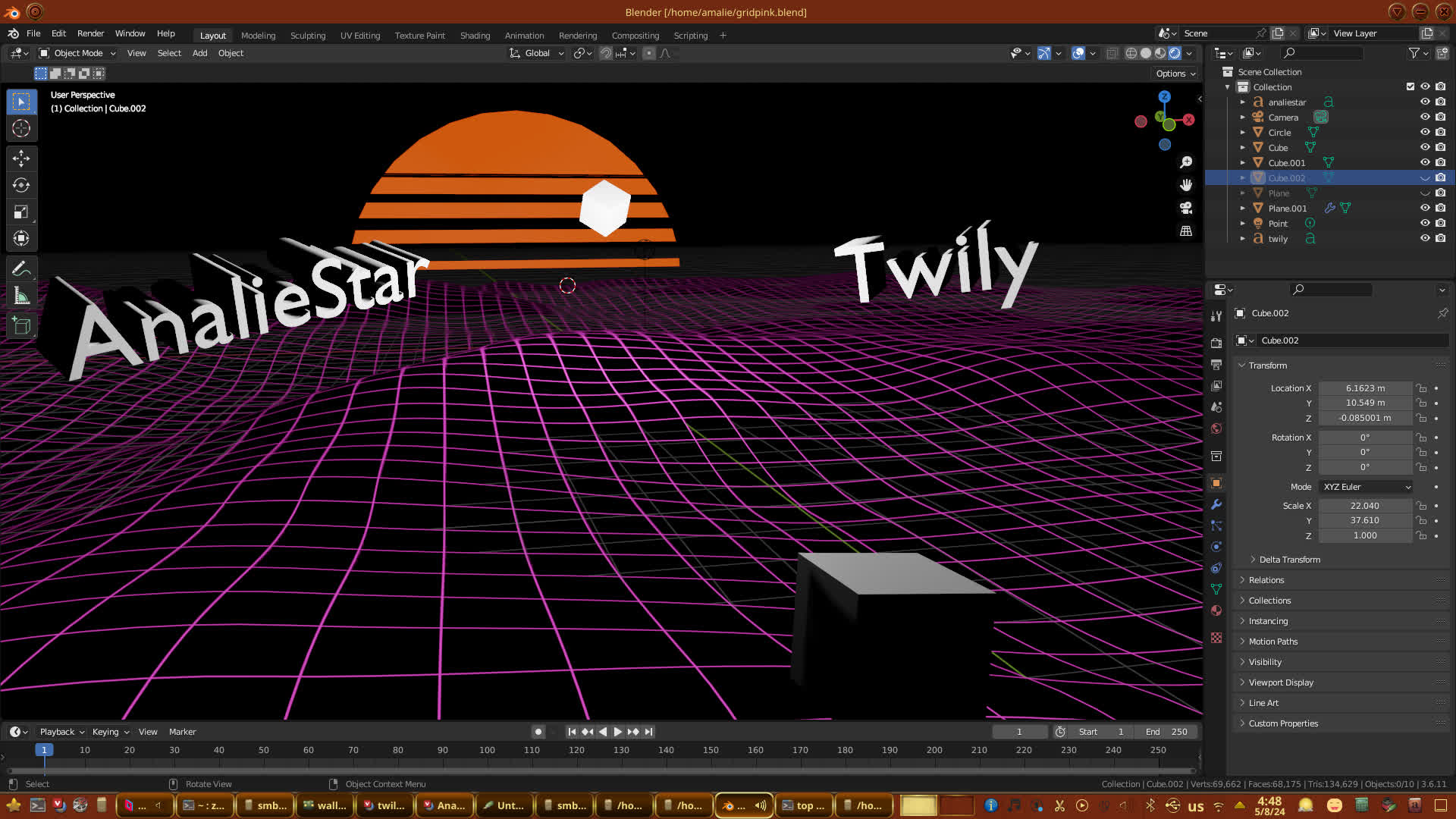
Task: Click the Scale X value field
Action: coord(1364,506)
